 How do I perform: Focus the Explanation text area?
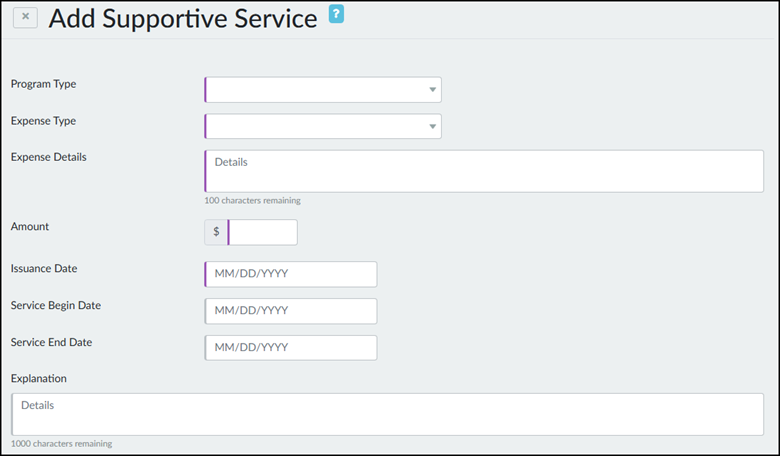(387, 414)
